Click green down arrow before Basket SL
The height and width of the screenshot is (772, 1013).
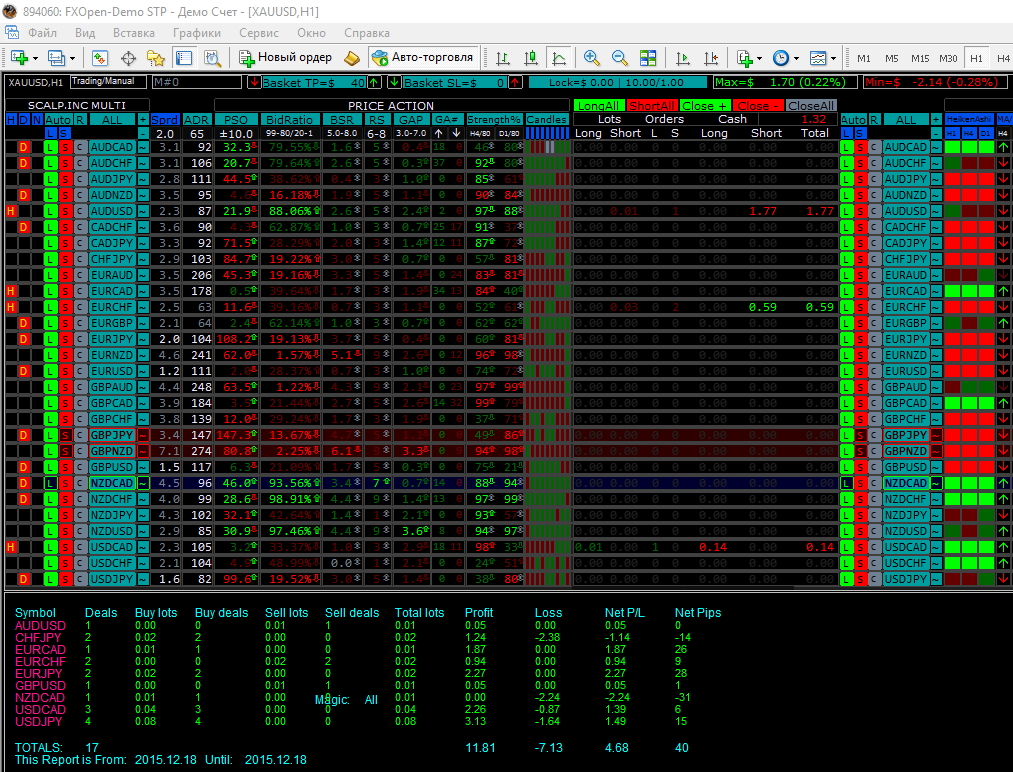394,82
